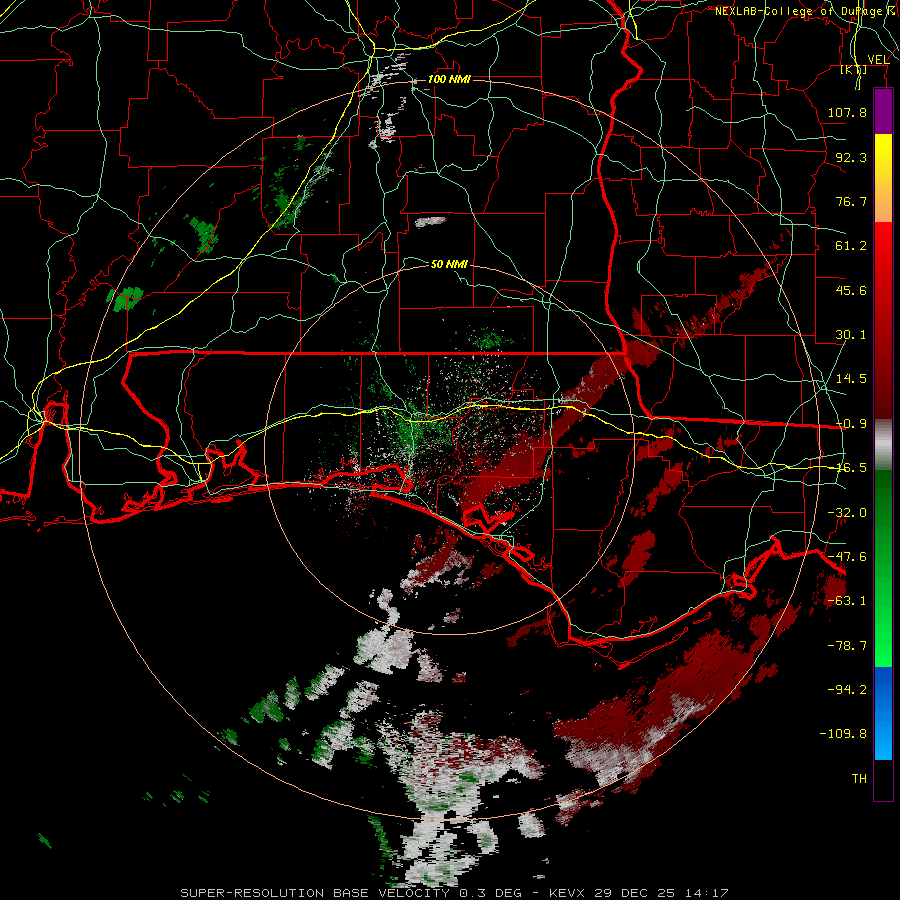Viewport: 900px width, 900px height.
Task: Click the 45.6 scale value
Action: click(x=851, y=290)
